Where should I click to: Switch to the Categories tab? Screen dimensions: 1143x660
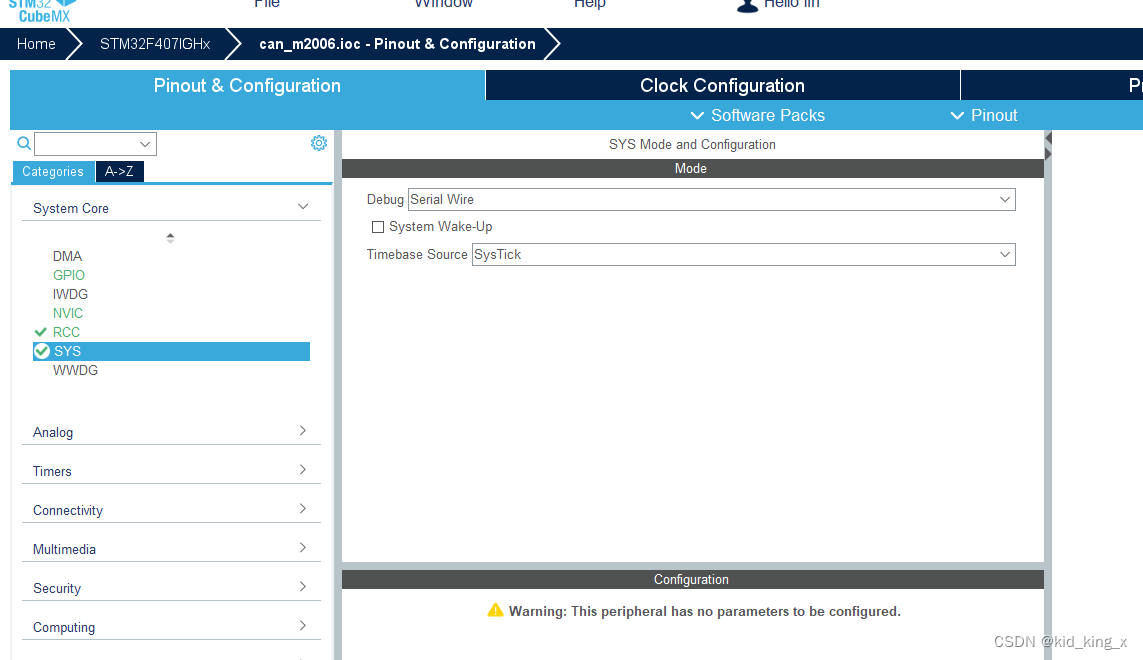pyautogui.click(x=53, y=171)
